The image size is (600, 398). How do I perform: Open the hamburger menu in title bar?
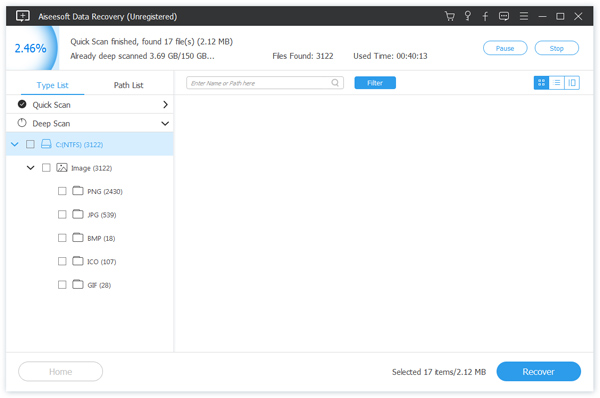[x=523, y=16]
